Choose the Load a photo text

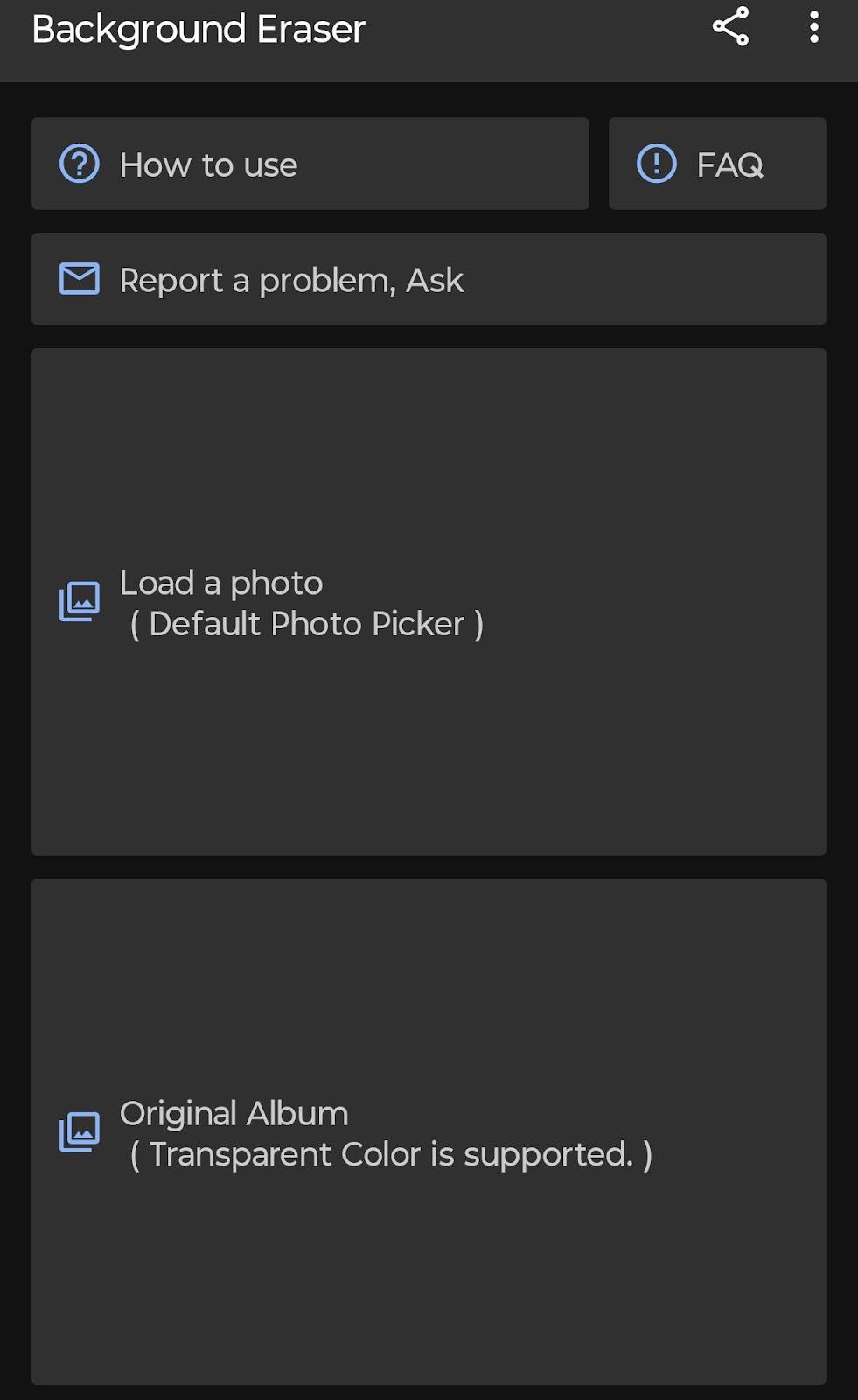221,584
